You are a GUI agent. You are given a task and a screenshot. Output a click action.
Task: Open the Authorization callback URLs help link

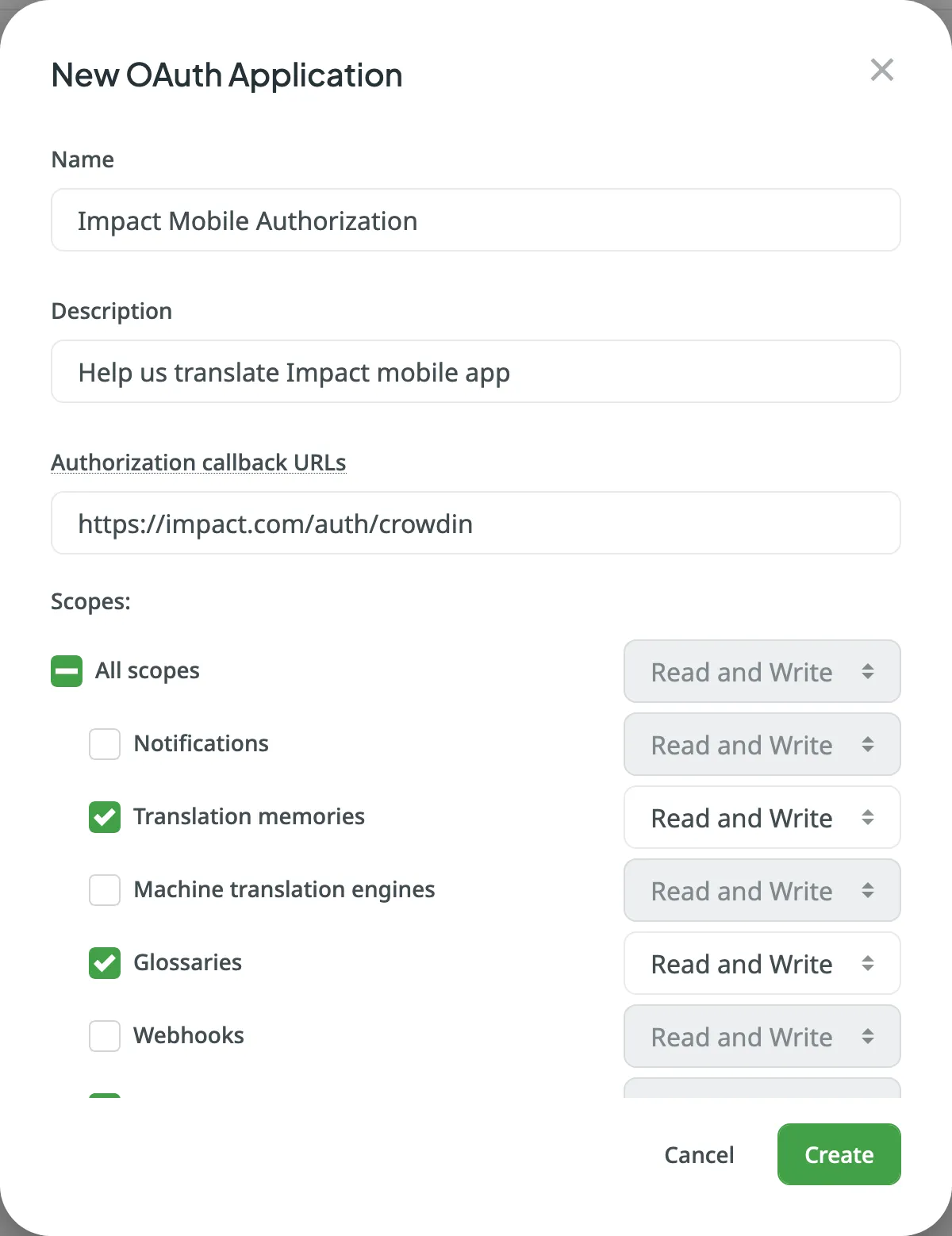pos(198,462)
